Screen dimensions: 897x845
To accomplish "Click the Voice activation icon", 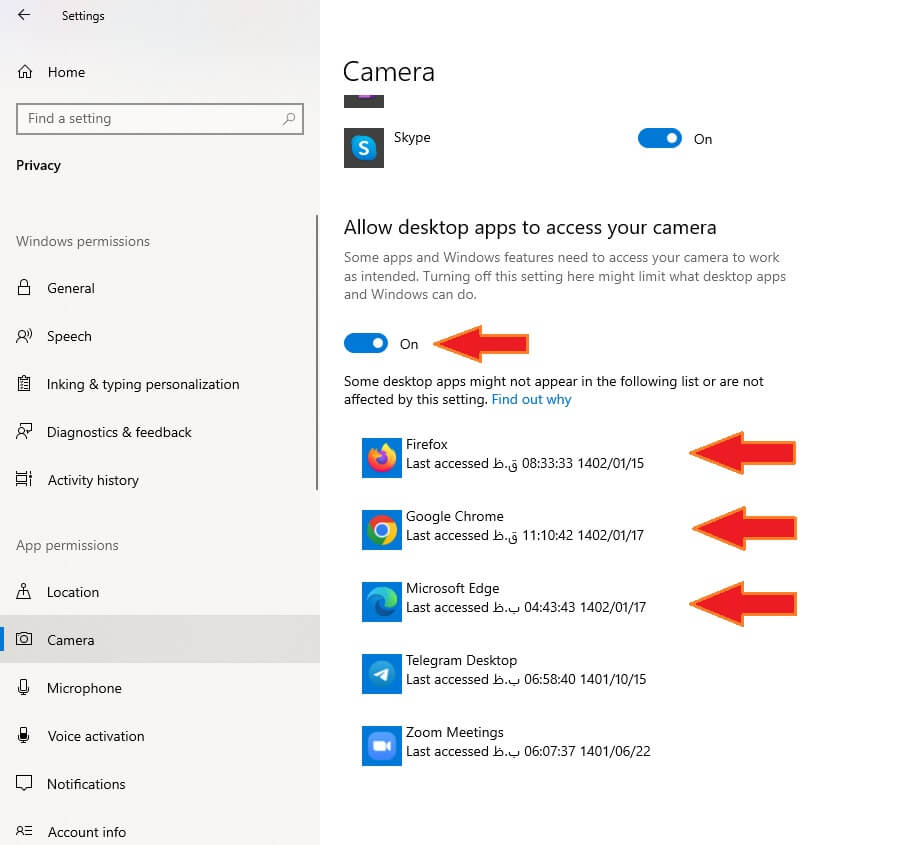I will tap(23, 735).
